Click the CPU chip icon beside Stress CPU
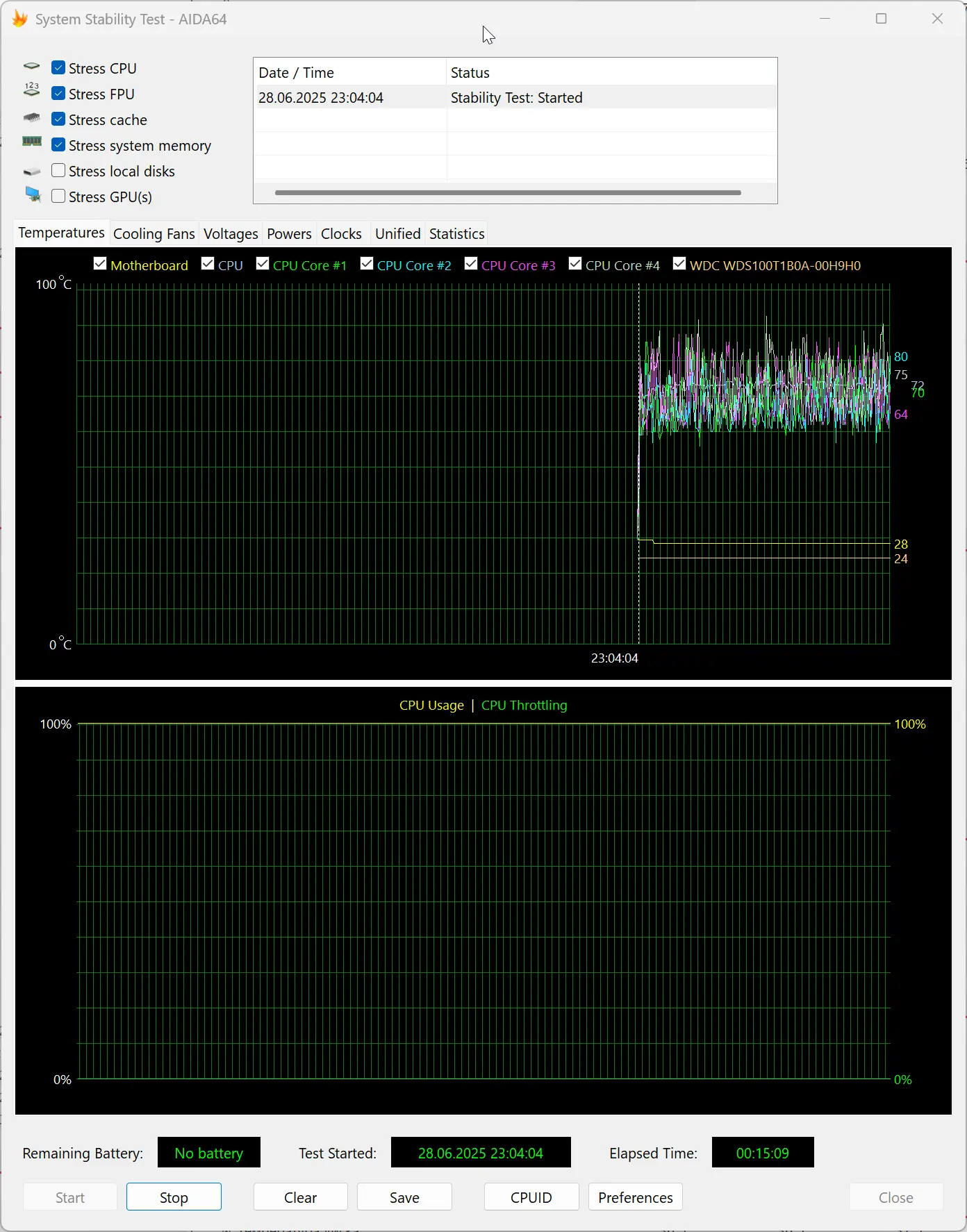Image resolution: width=967 pixels, height=1232 pixels. click(x=32, y=67)
